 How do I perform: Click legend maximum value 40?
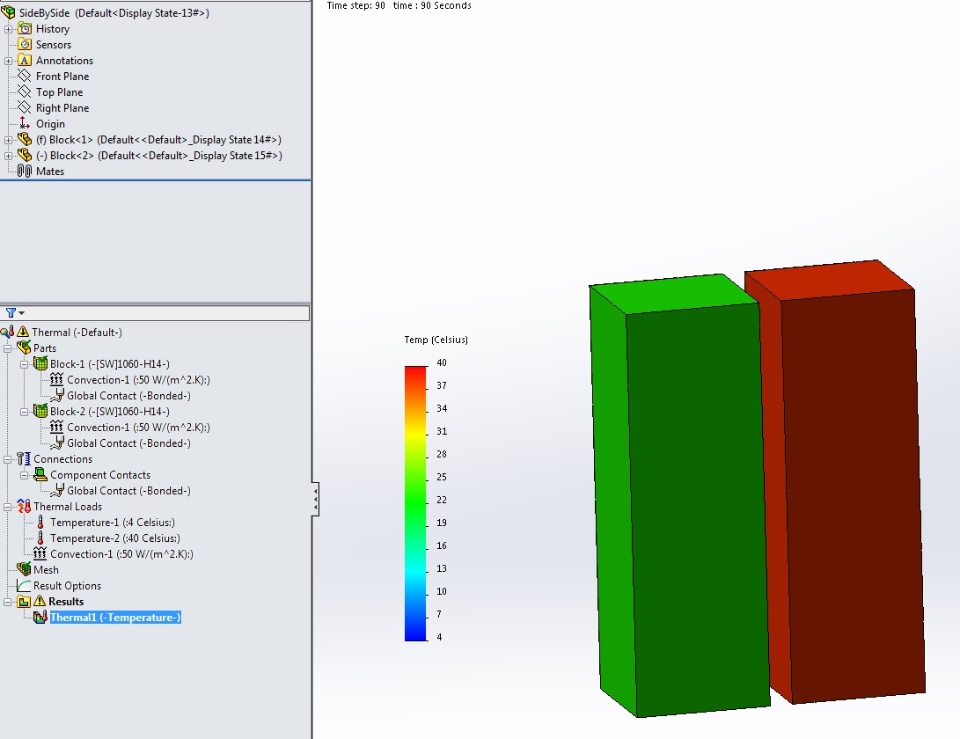[441, 363]
